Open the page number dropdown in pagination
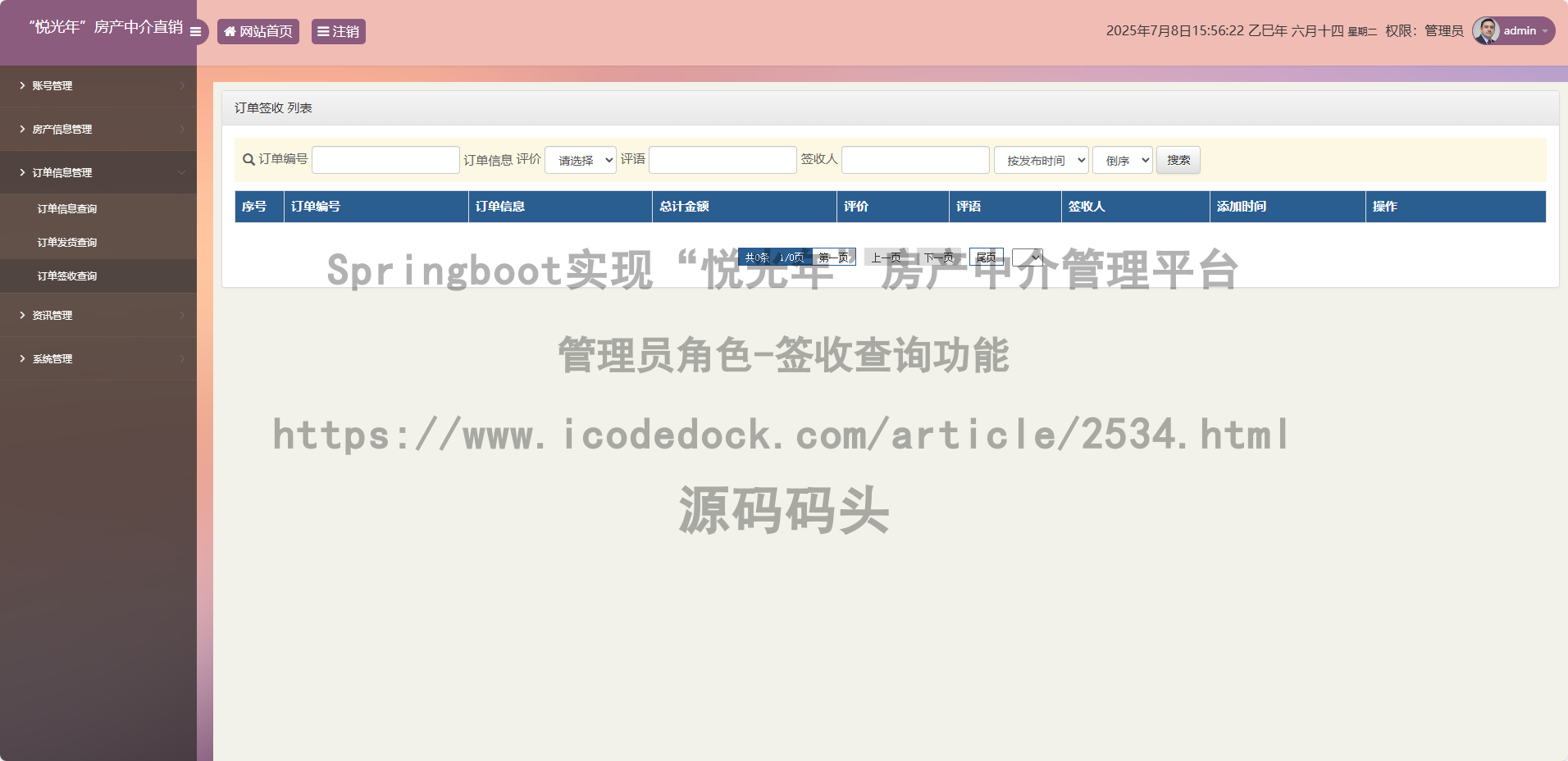 point(1028,257)
